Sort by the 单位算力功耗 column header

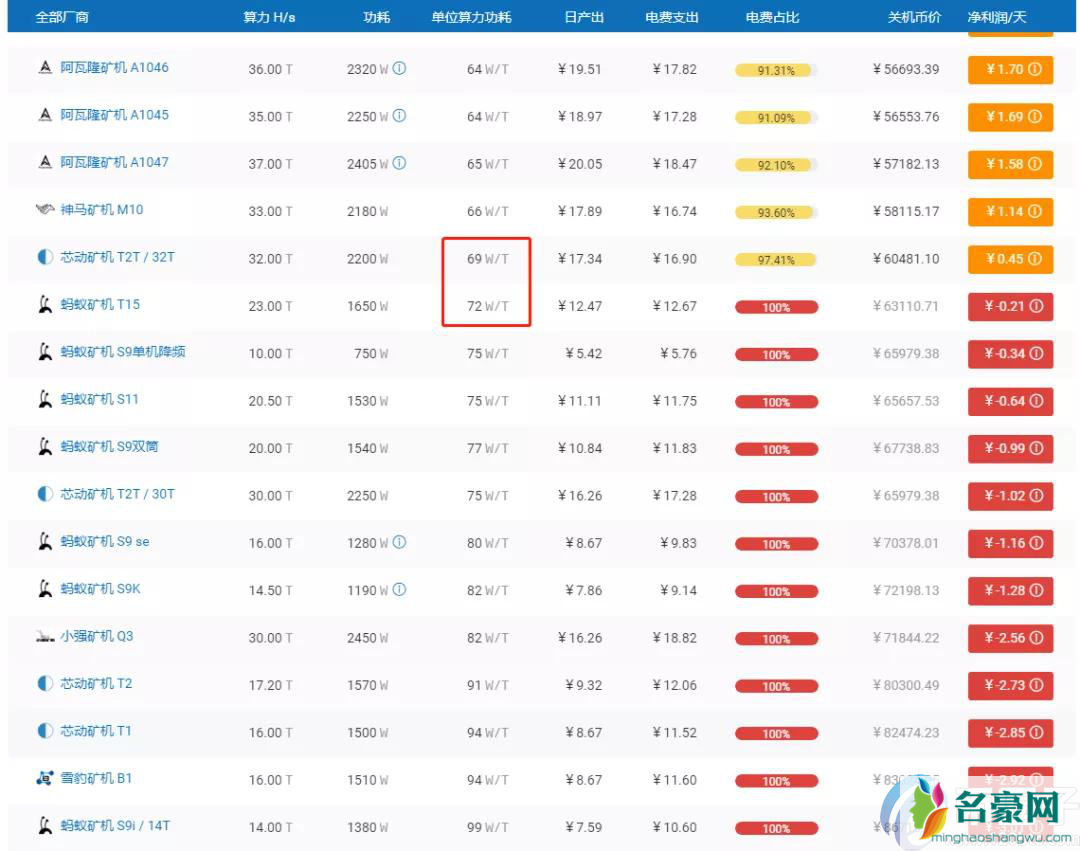(x=471, y=17)
